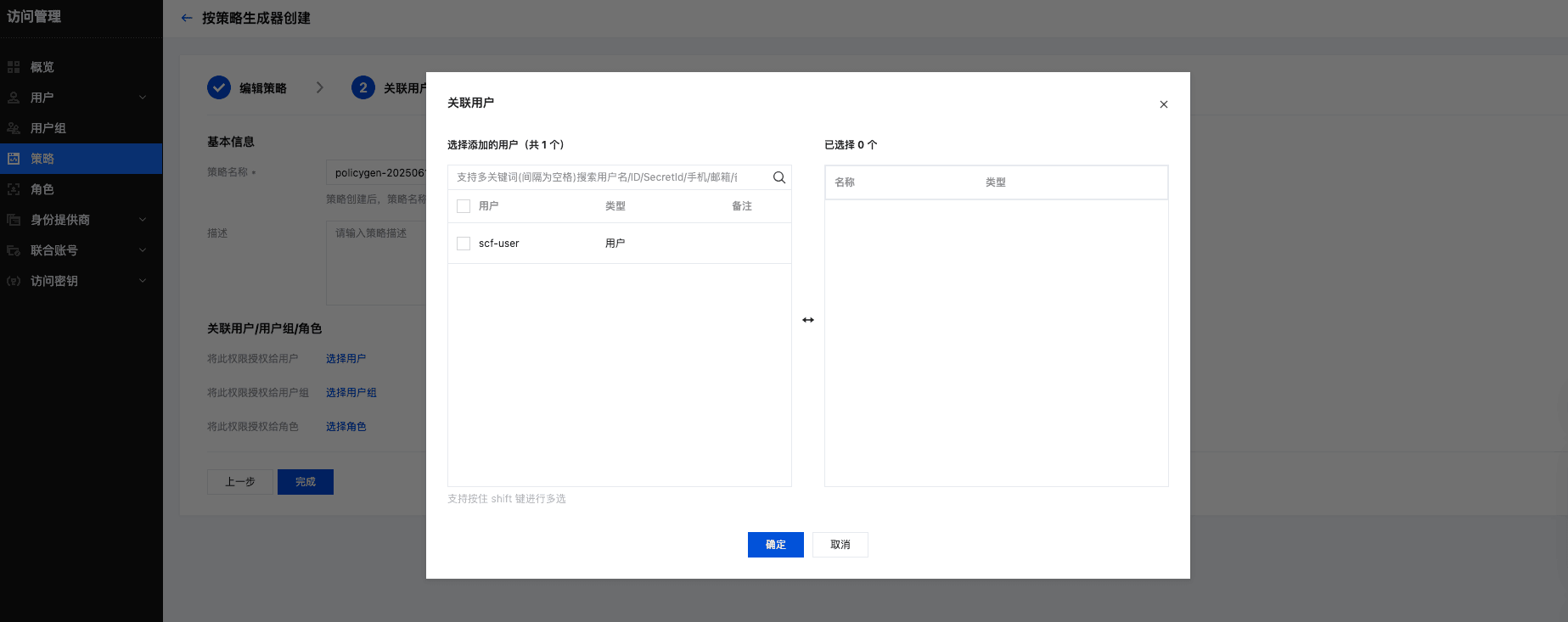Viewport: 1568px width, 622px height.
Task: Click the 选择用户组 link
Action: [x=351, y=393]
